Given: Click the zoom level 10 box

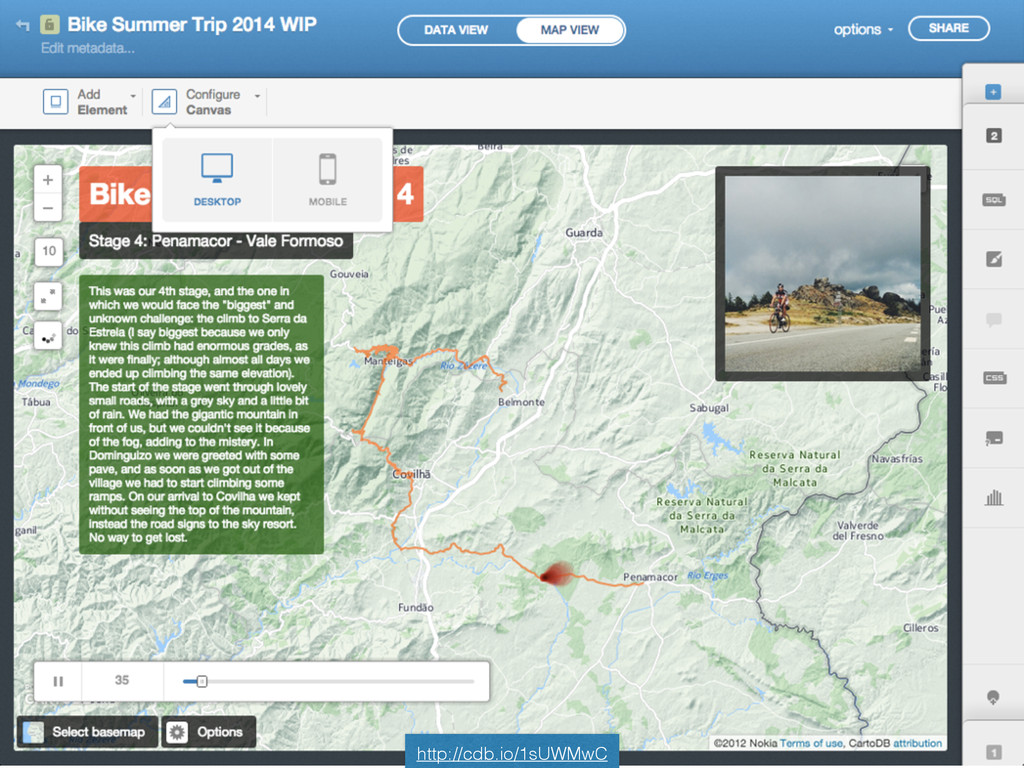Looking at the screenshot, I should click(49, 251).
